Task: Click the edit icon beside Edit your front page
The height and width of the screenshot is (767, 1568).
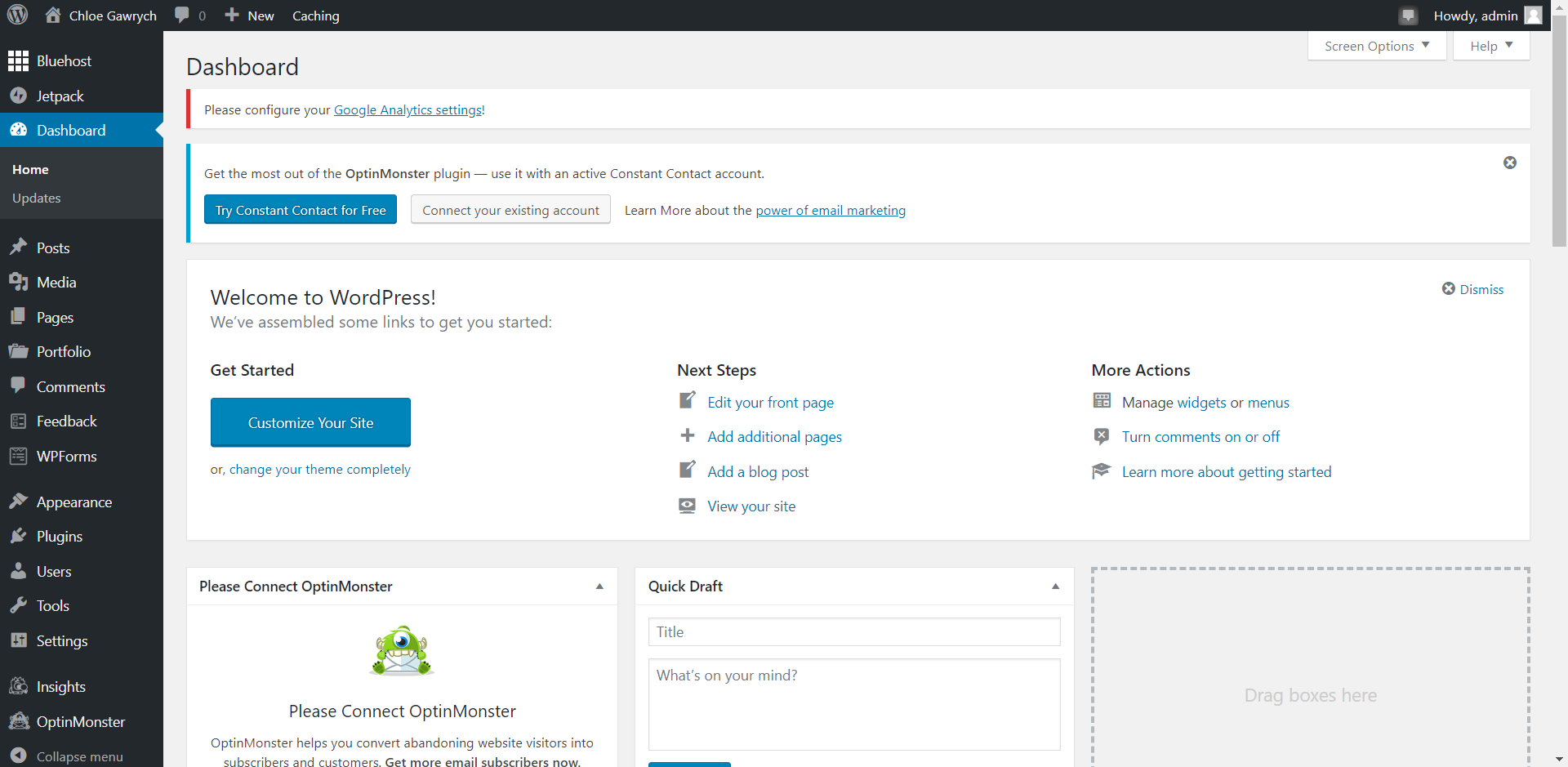Action: pyautogui.click(x=688, y=400)
